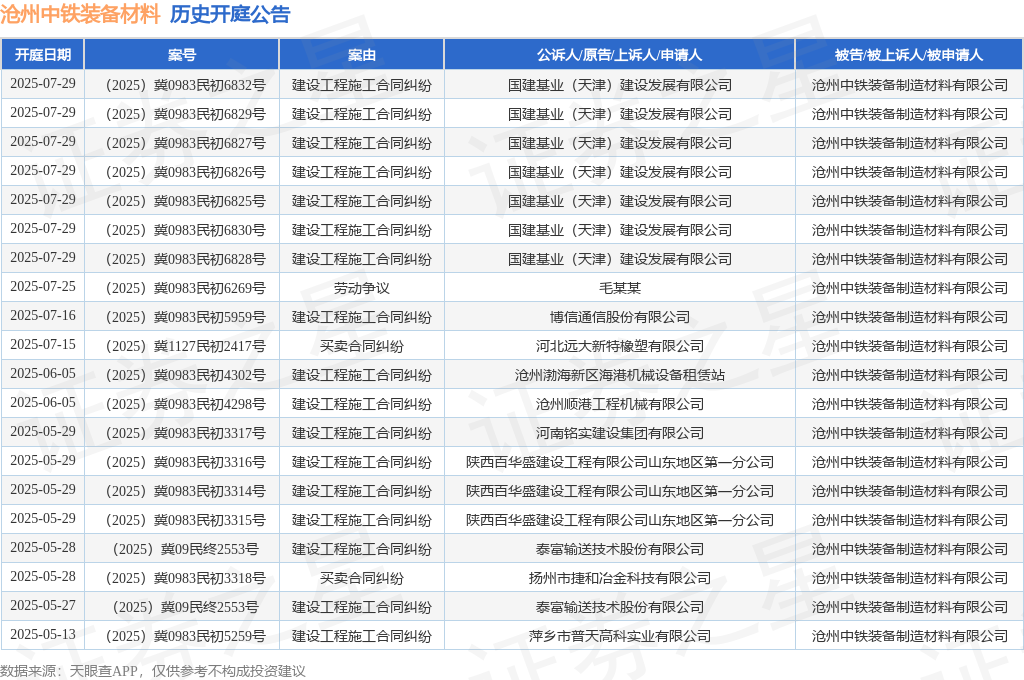Click plaintiff 扬州市捷和冶金科技有限公司
The width and height of the screenshot is (1024, 680).
coord(620,578)
